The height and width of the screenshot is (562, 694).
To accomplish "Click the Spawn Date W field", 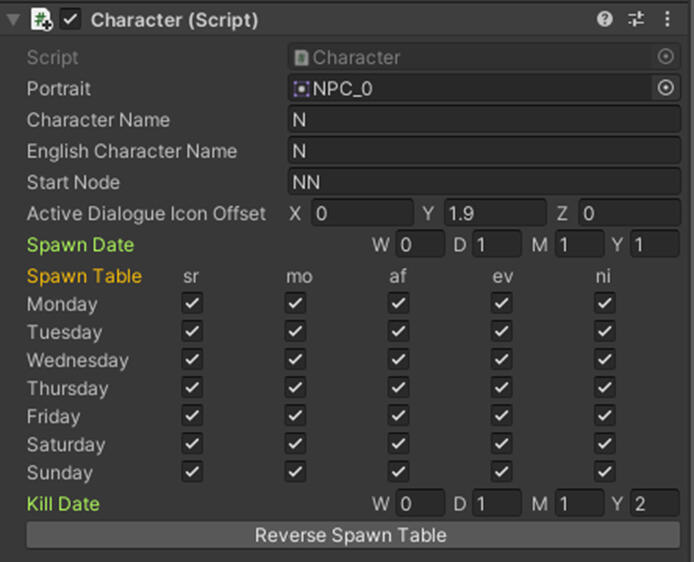I will [420, 245].
